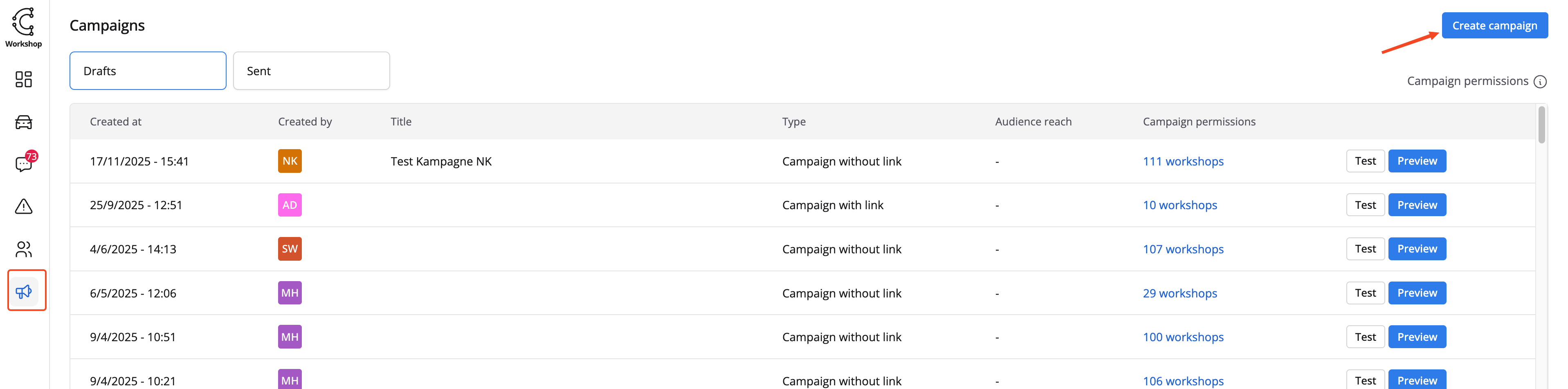Click the 107 workshops link
Screen dimensions: 1568x389
click(1183, 249)
